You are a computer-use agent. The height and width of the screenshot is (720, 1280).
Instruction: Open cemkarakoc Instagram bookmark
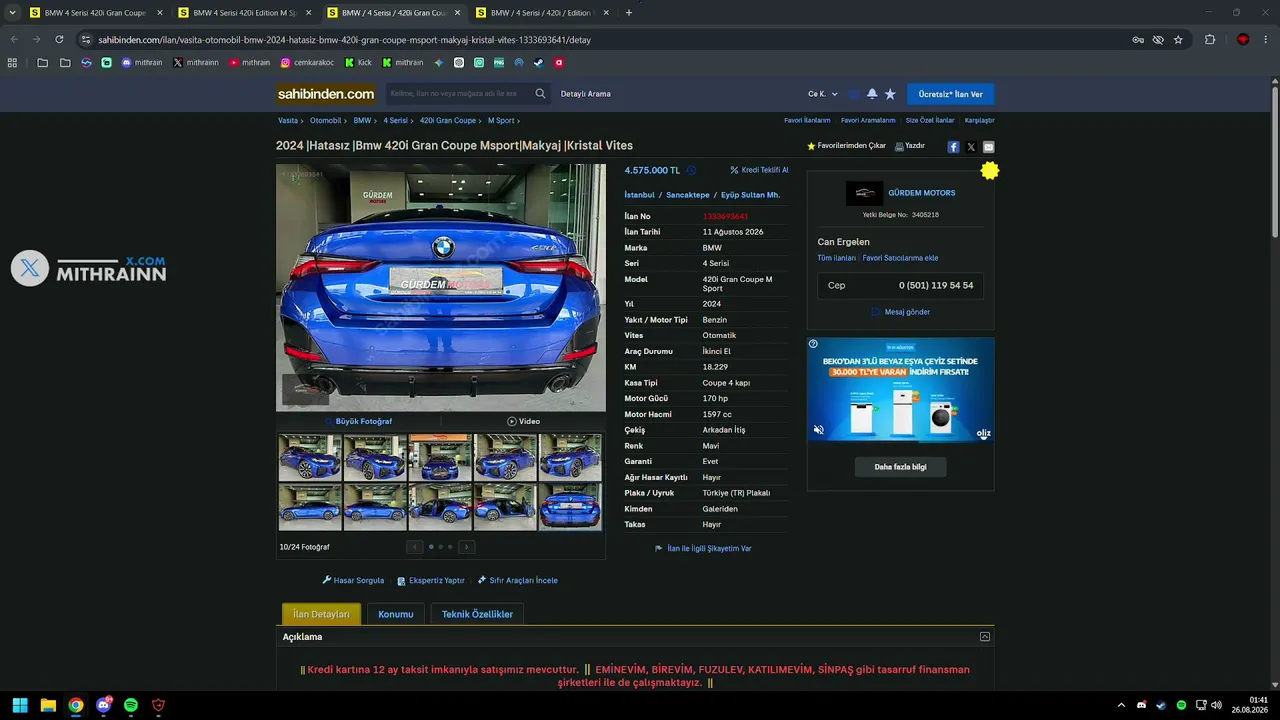click(307, 62)
